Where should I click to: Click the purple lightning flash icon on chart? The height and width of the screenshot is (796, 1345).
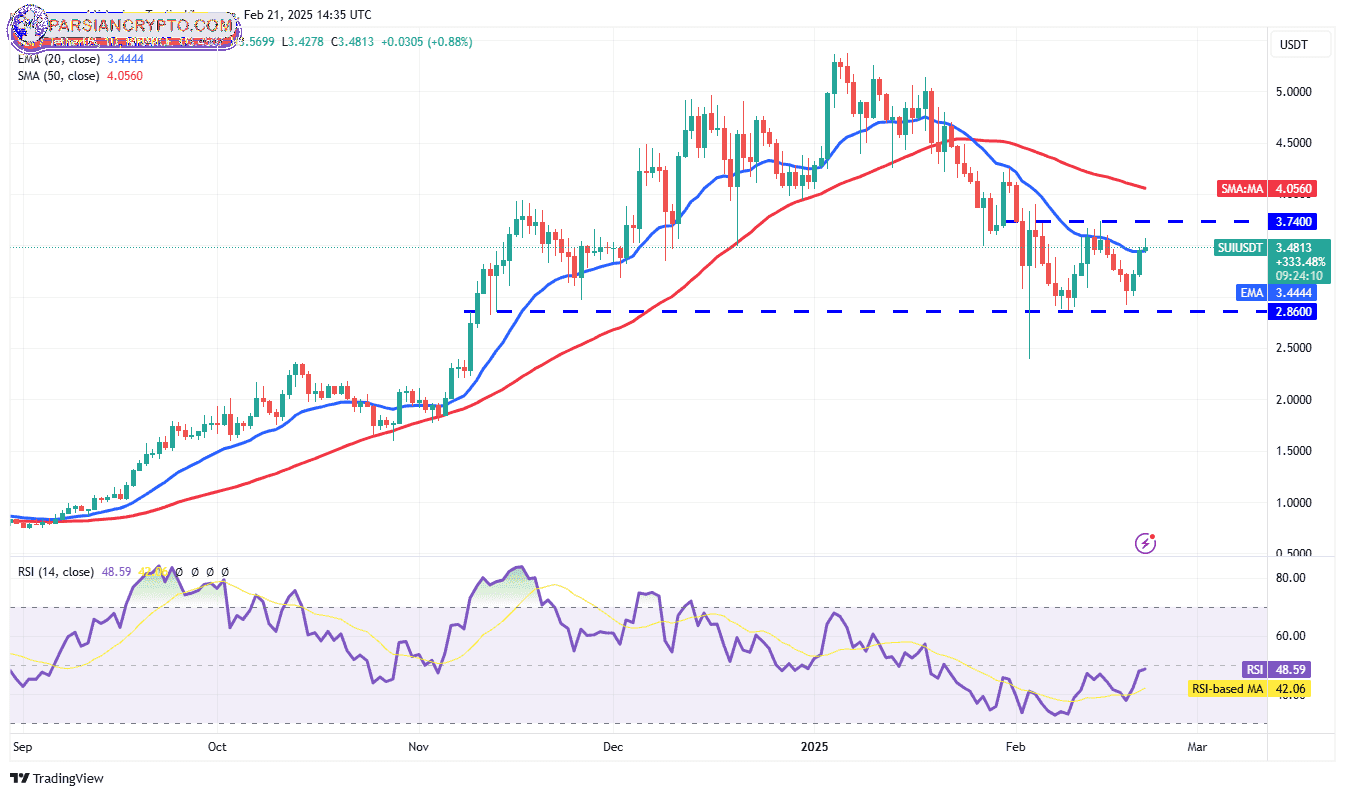click(x=1146, y=543)
